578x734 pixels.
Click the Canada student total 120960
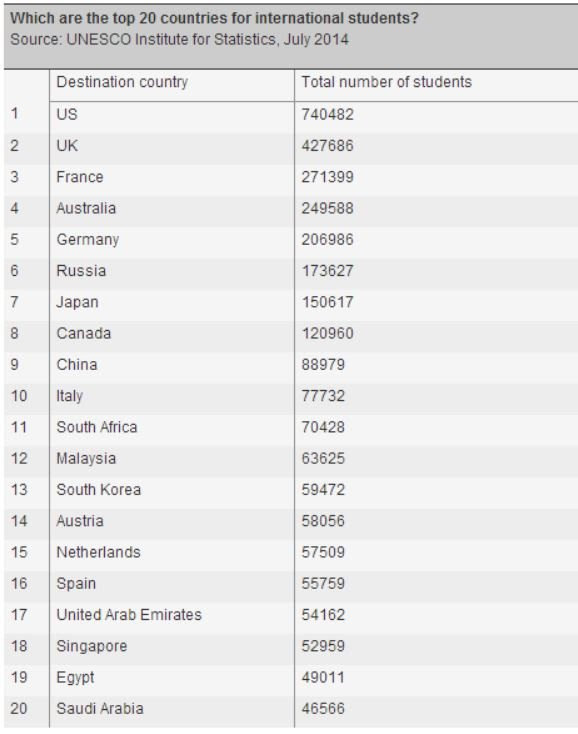tap(327, 333)
